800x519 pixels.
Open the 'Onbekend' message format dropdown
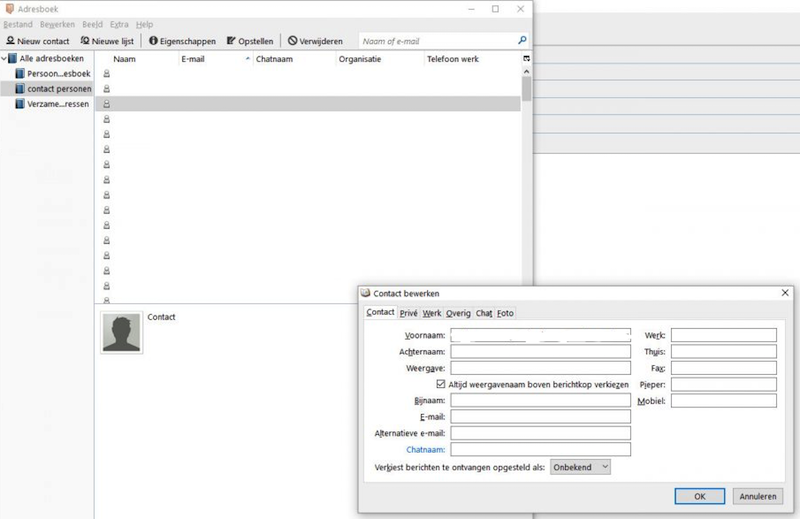pos(580,467)
